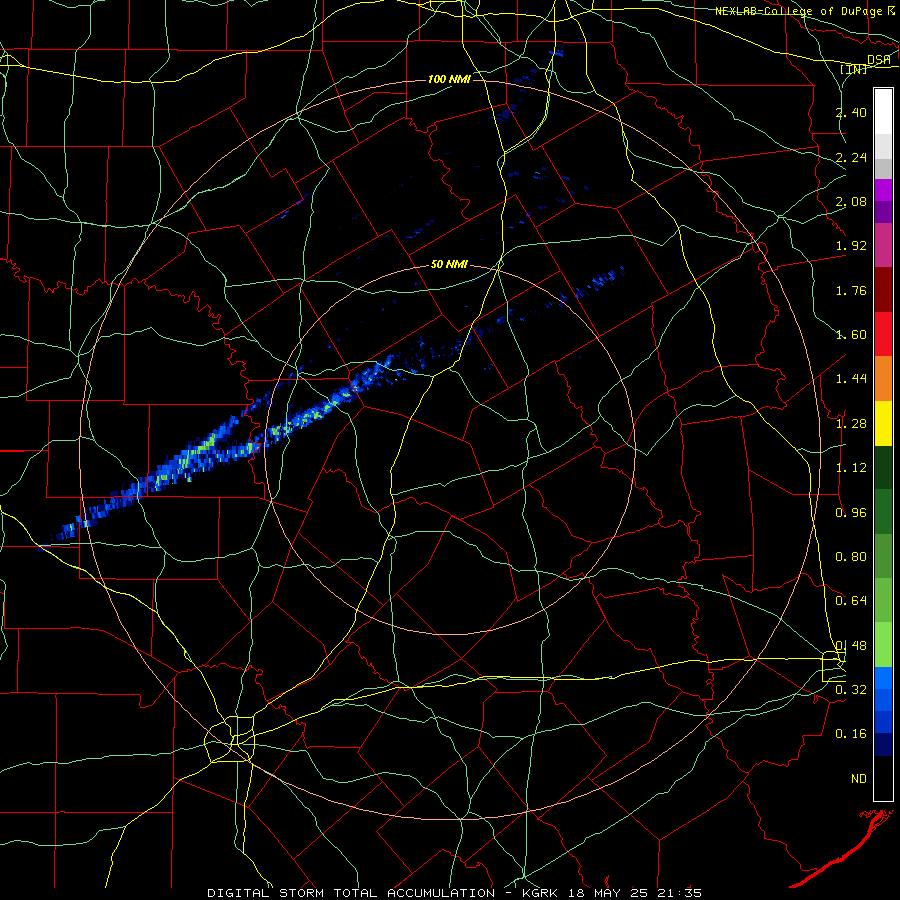Select the dark red legend swatch
Screen dimensions: 900x900
pyautogui.click(x=883, y=290)
